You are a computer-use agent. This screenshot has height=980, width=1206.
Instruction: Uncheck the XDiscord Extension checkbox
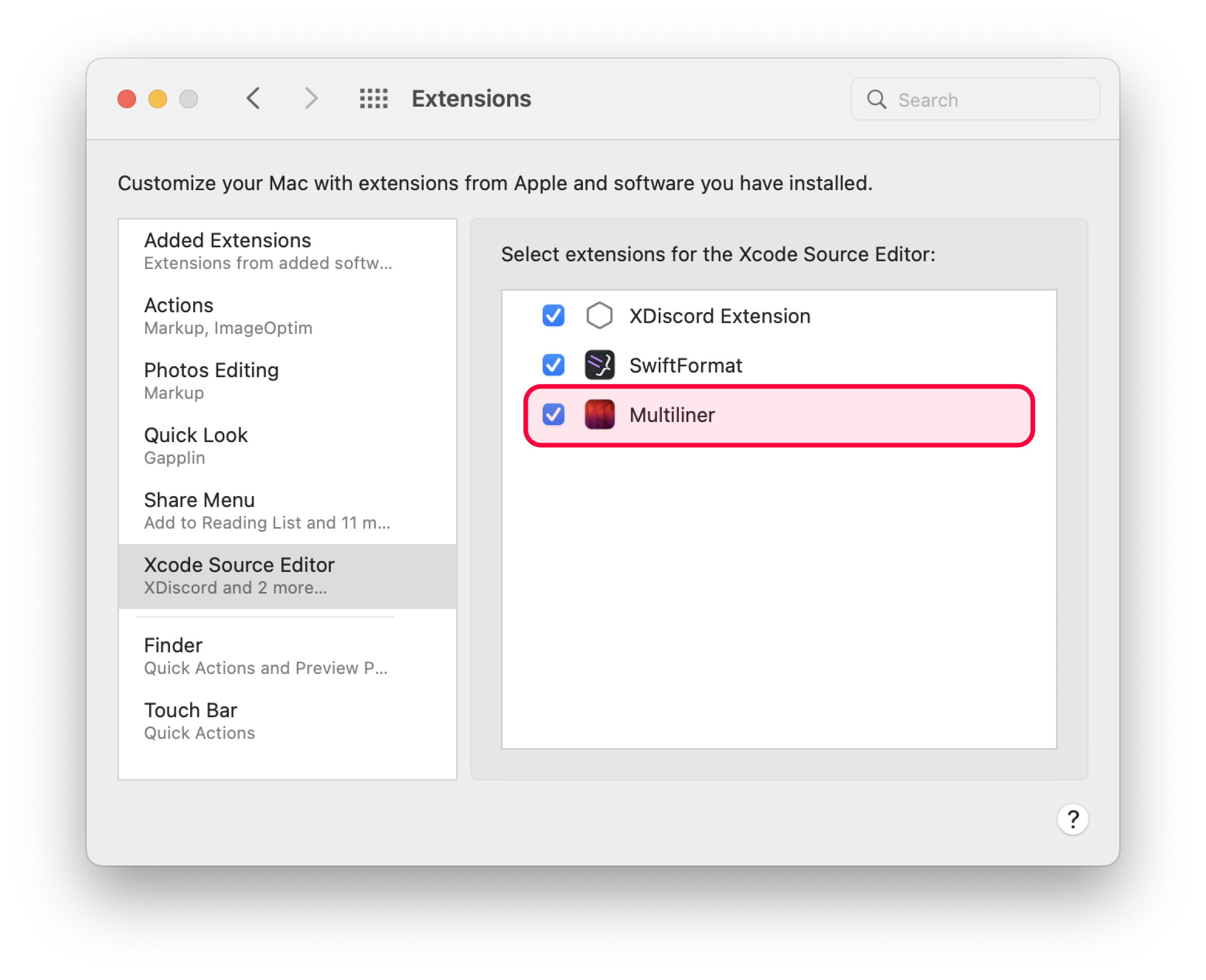click(x=554, y=315)
